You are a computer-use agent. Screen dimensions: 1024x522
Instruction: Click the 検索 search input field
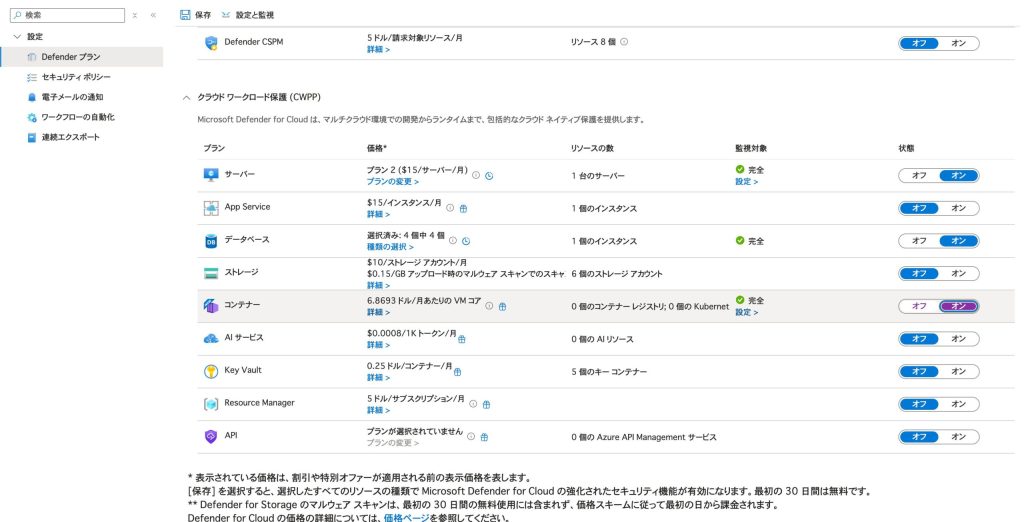70,15
